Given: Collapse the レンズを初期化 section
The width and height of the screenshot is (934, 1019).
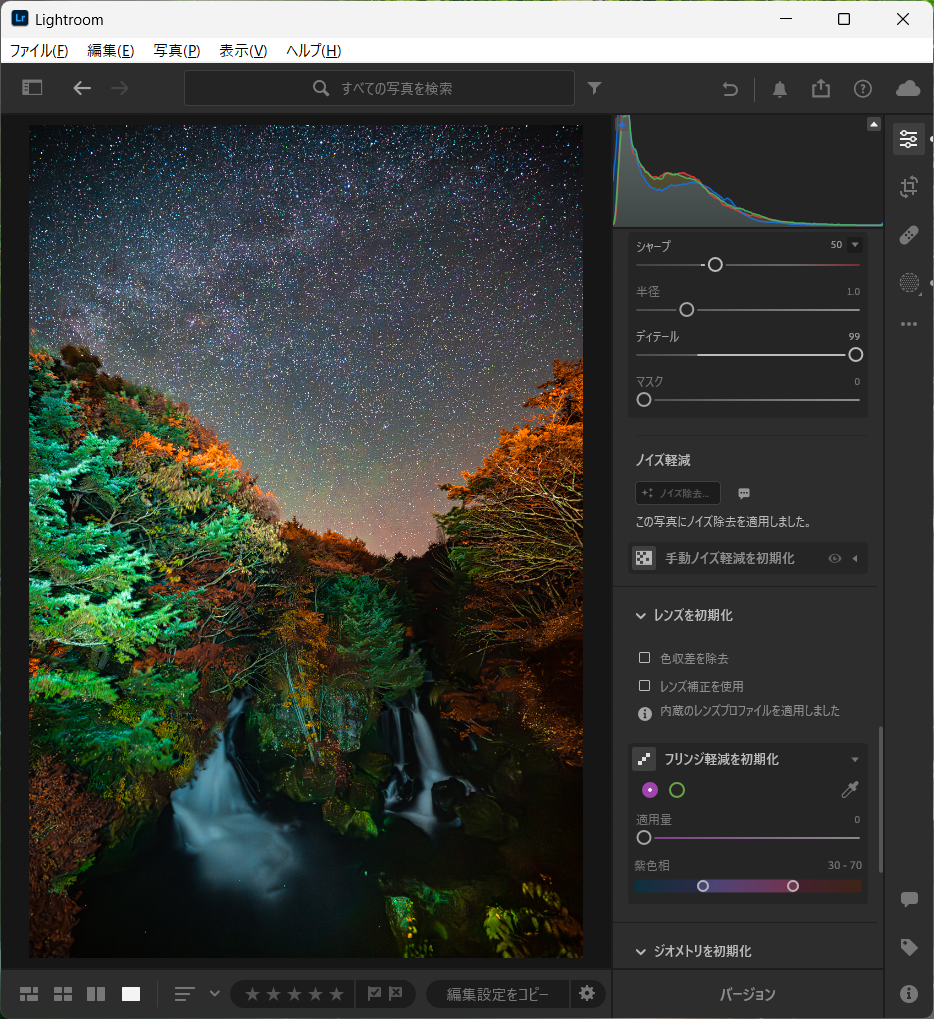Looking at the screenshot, I should click(641, 616).
